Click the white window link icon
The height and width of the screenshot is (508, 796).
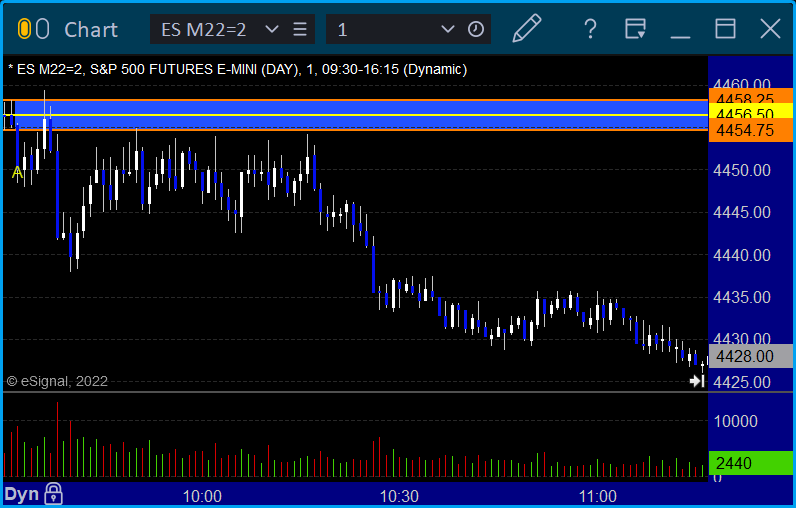pos(43,29)
